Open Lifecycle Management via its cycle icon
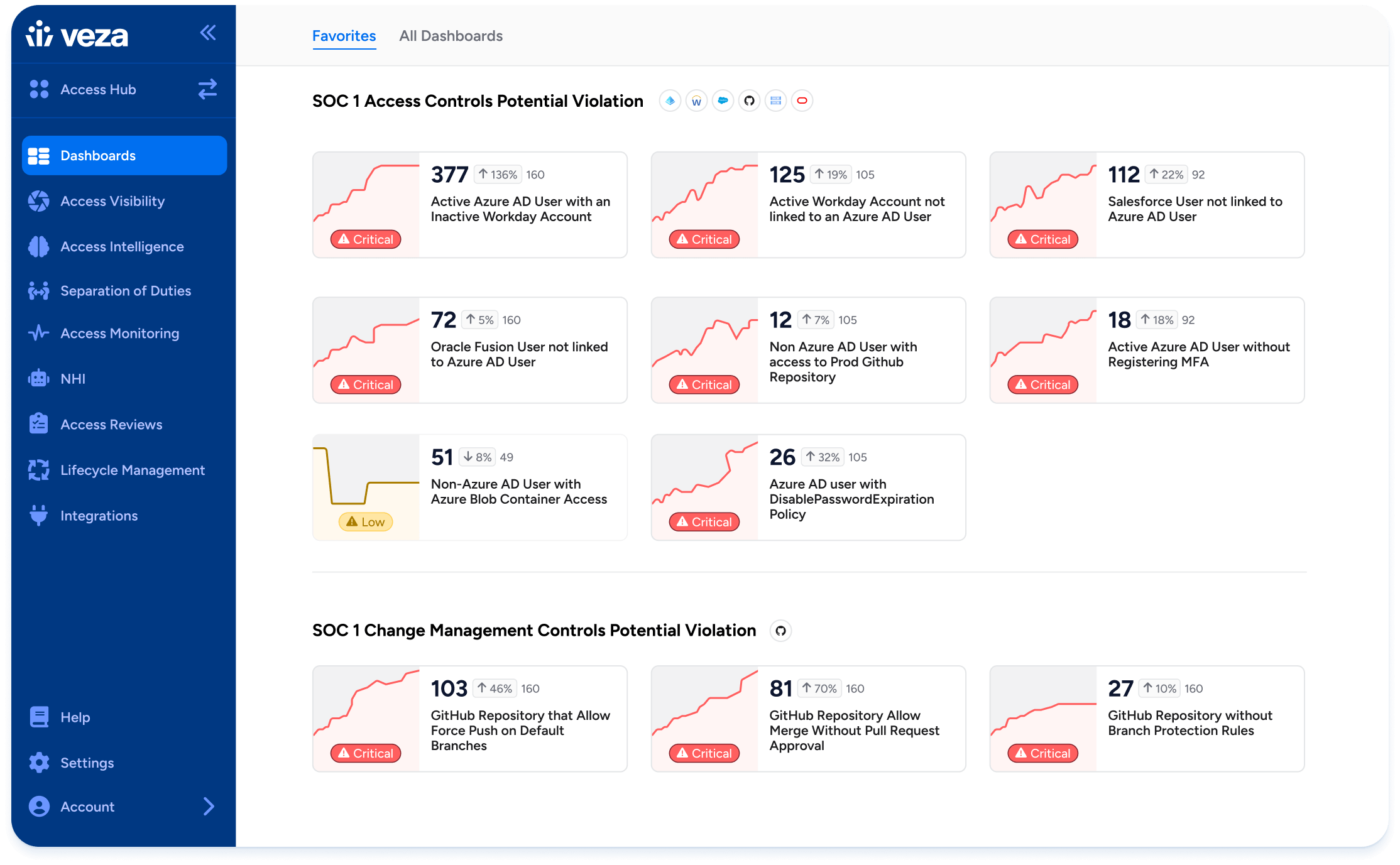 pos(39,470)
